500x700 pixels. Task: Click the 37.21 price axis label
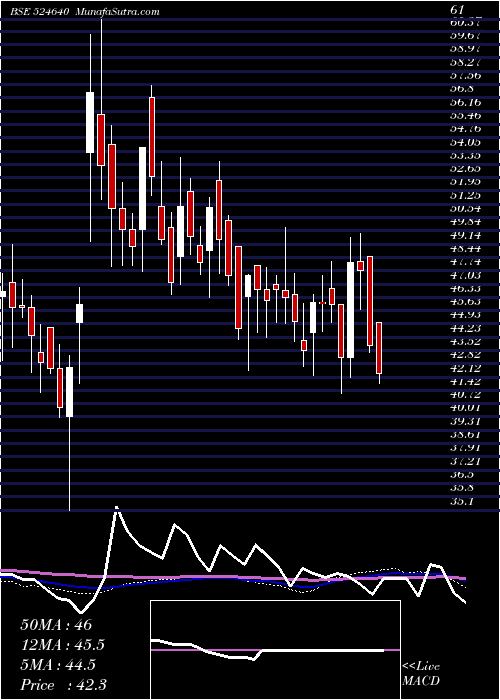tap(466, 461)
